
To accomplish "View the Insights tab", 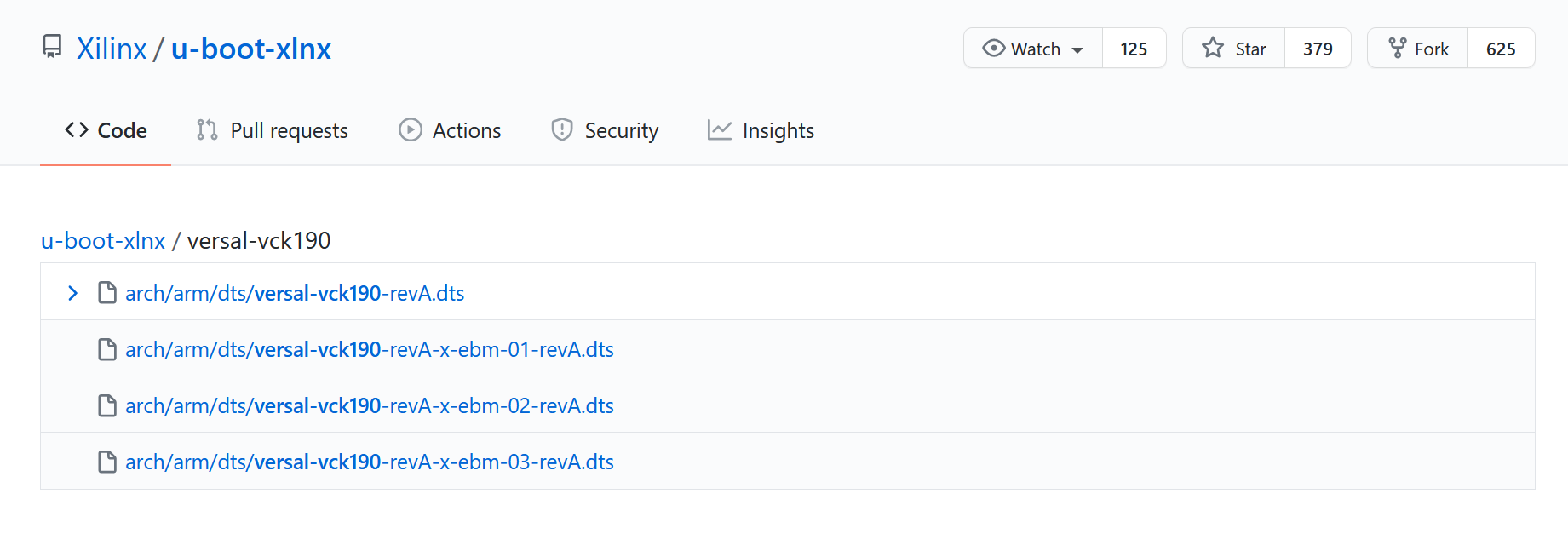I will point(761,130).
